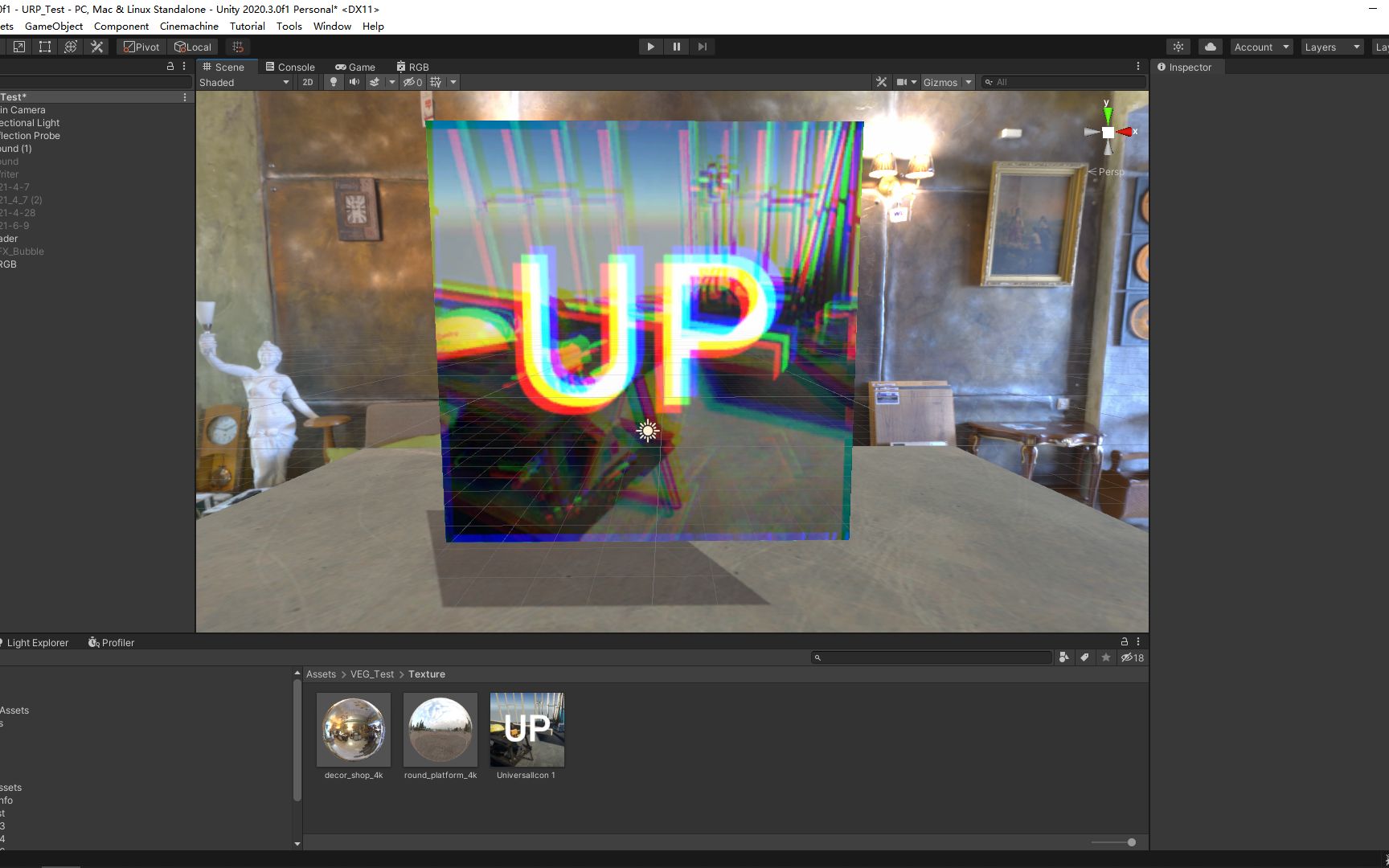The image size is (1389, 868).
Task: Switch to the Console tab
Action: (291, 67)
